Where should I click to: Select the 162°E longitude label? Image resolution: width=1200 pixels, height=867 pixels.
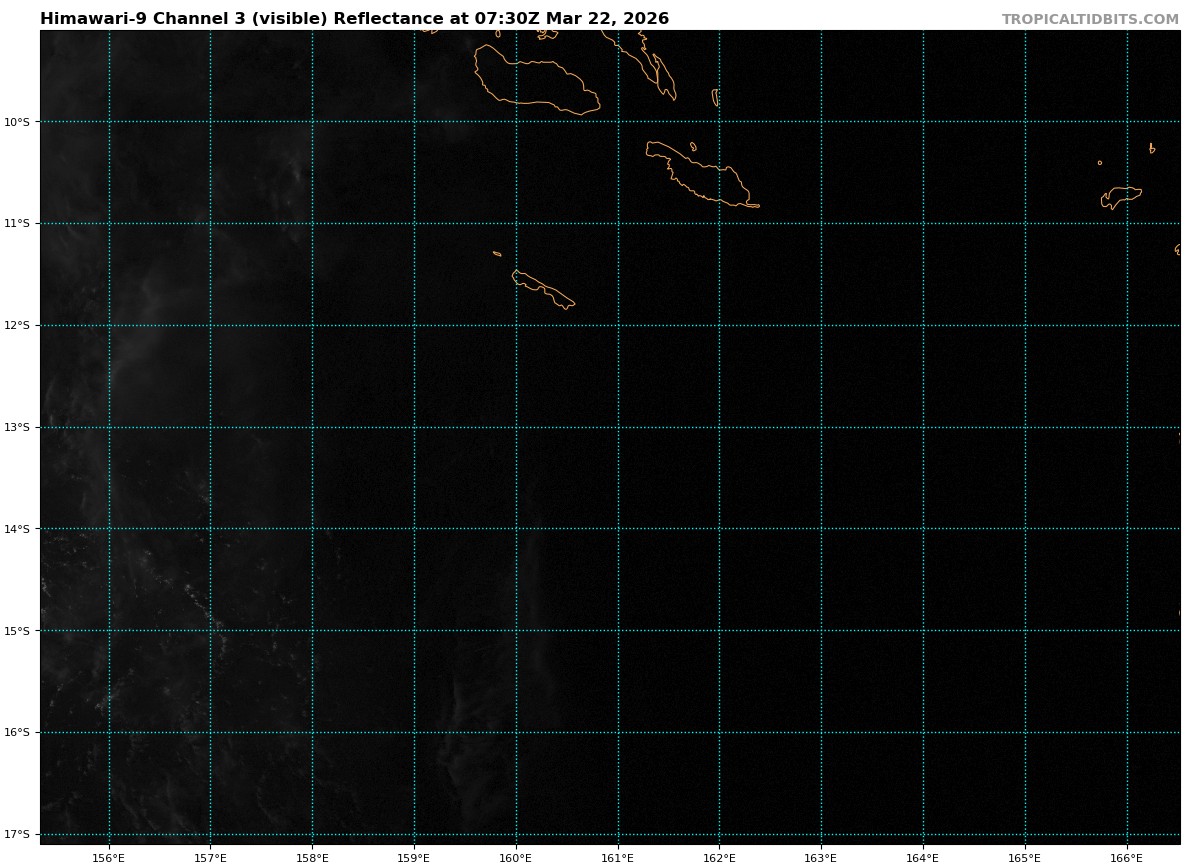719,857
